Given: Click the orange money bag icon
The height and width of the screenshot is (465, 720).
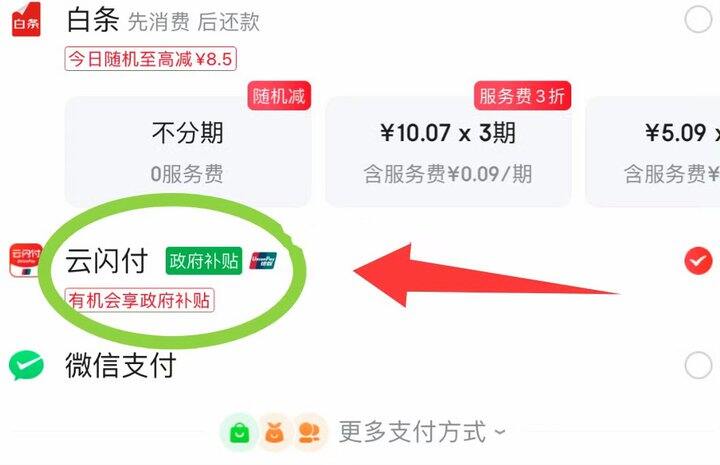Looking at the screenshot, I should [x=275, y=432].
